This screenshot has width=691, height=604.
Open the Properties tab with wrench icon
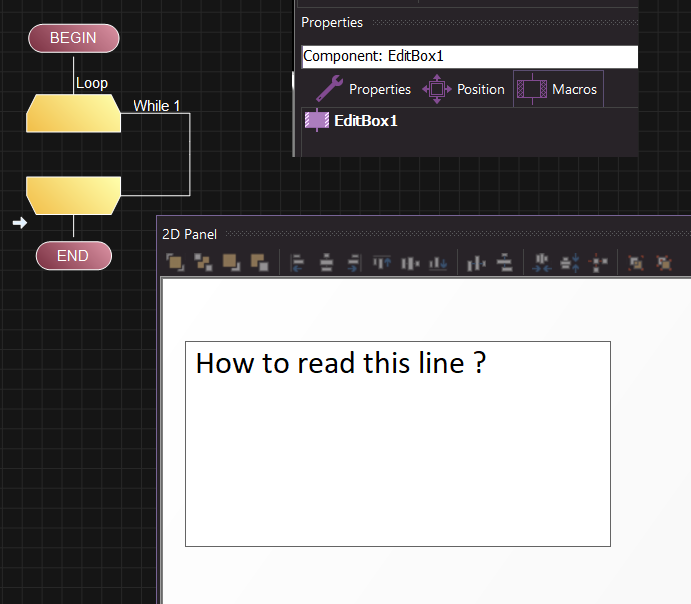pyautogui.click(x=364, y=89)
